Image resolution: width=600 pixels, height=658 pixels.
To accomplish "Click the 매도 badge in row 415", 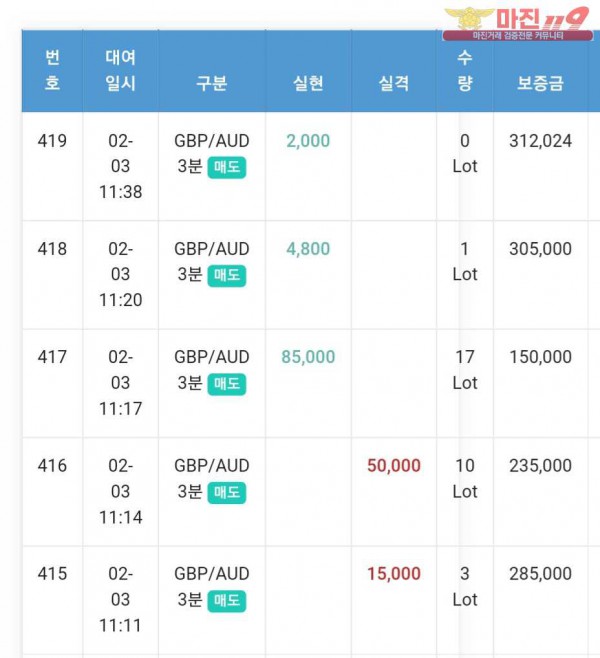I will (x=227, y=600).
